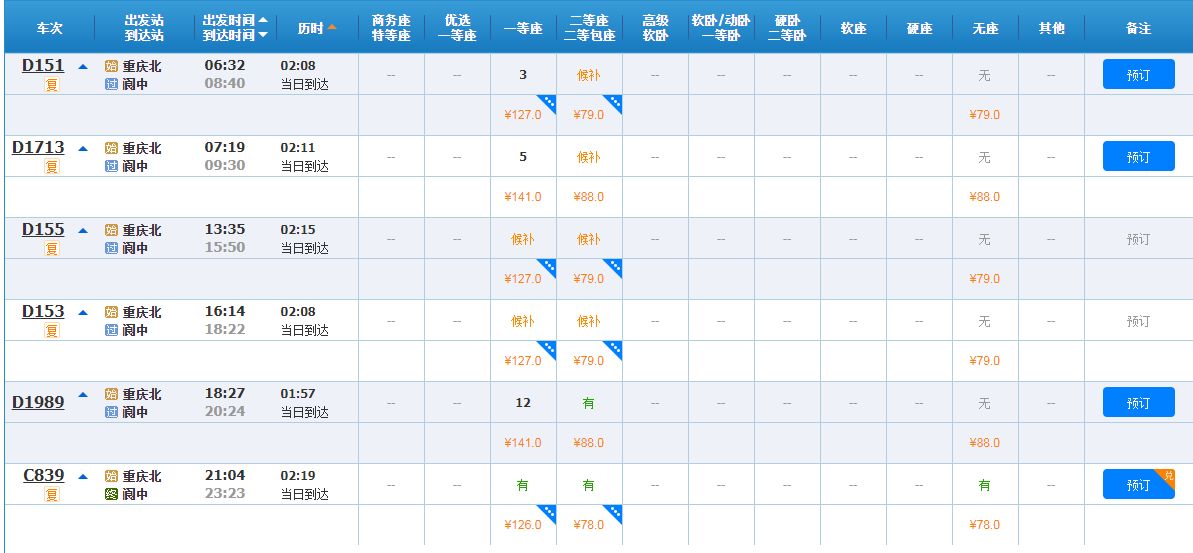This screenshot has height=553, width=1193.
Task: Click the terminal station icon beside C839's 阆中
Action: (x=111, y=494)
